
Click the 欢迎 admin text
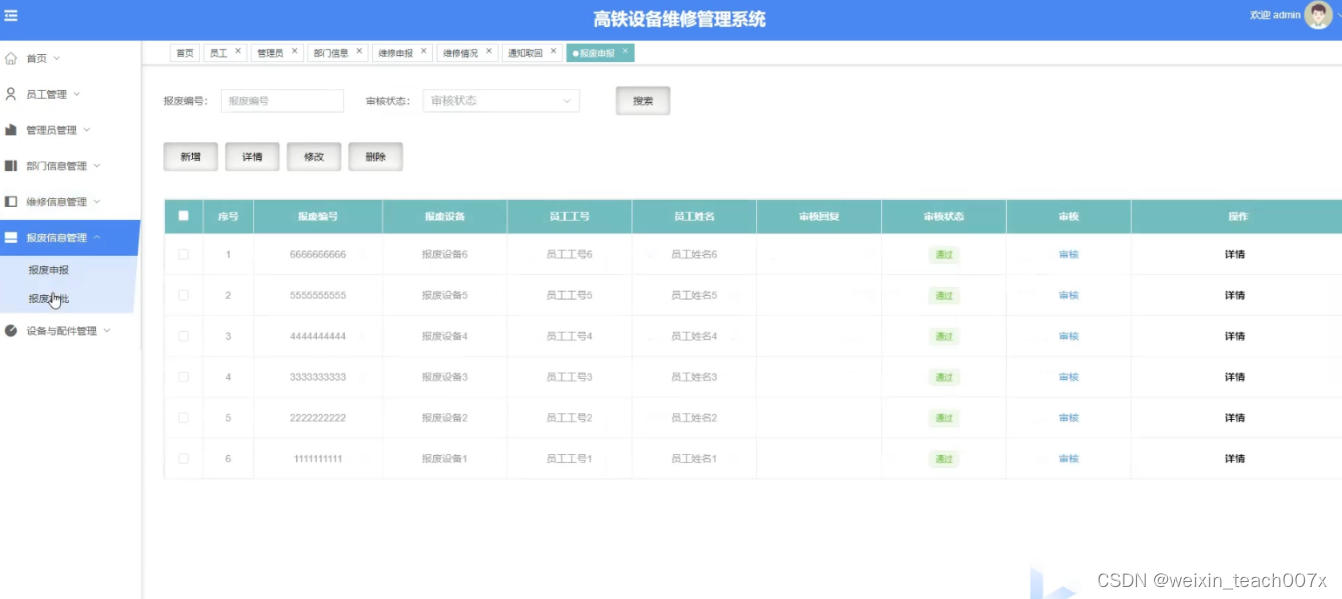tap(1275, 15)
